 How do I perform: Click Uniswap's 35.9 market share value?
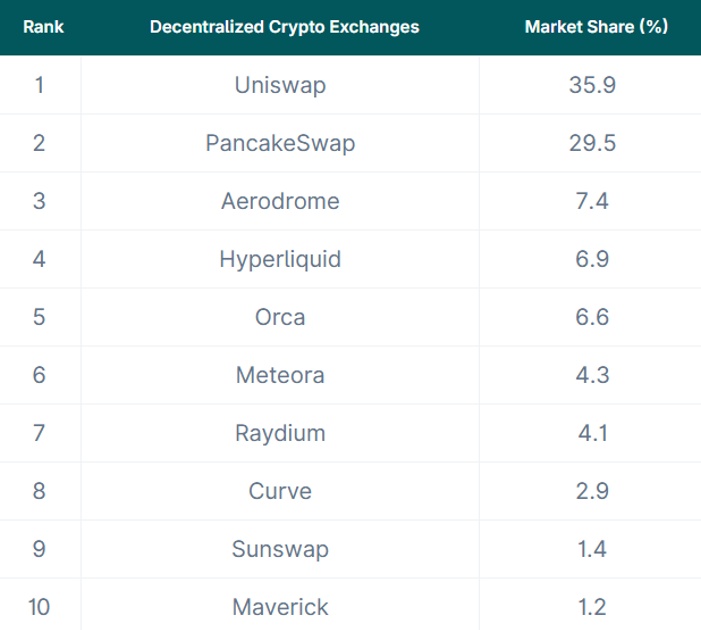(x=592, y=85)
